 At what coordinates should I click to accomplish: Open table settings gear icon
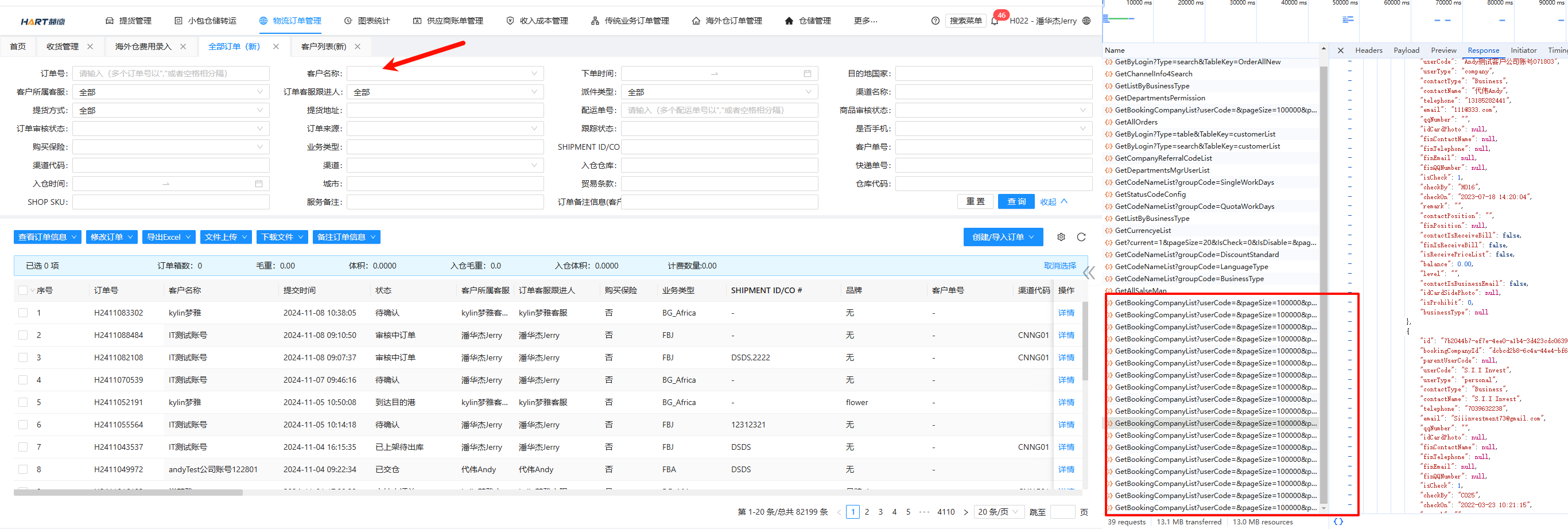click(x=1061, y=237)
